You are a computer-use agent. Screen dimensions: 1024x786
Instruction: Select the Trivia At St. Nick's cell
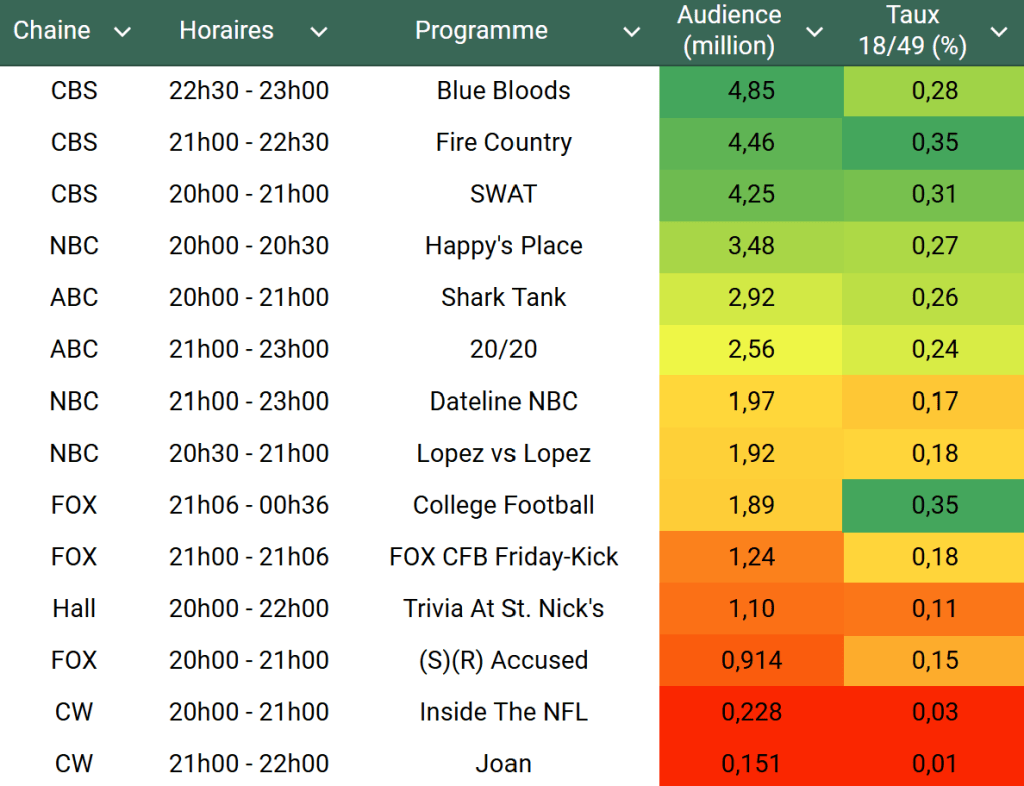pos(503,608)
